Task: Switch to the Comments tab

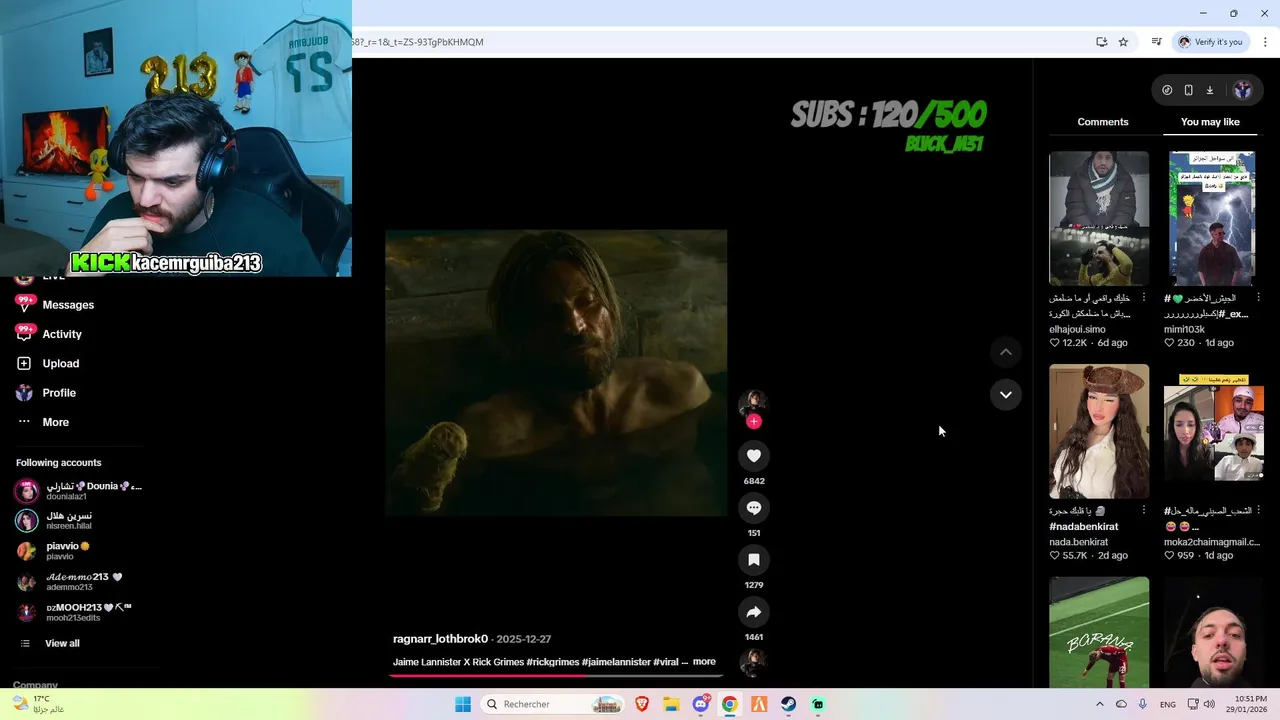Action: 1103,122
